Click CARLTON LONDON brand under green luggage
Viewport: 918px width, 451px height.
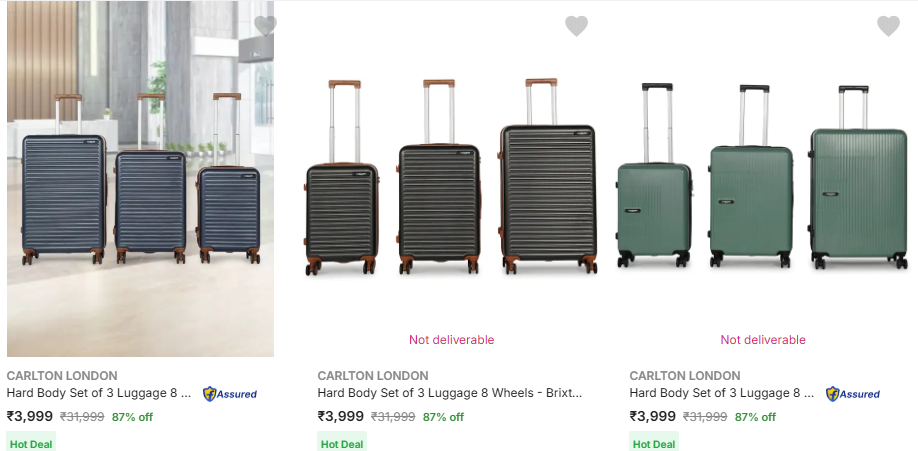[x=685, y=376]
